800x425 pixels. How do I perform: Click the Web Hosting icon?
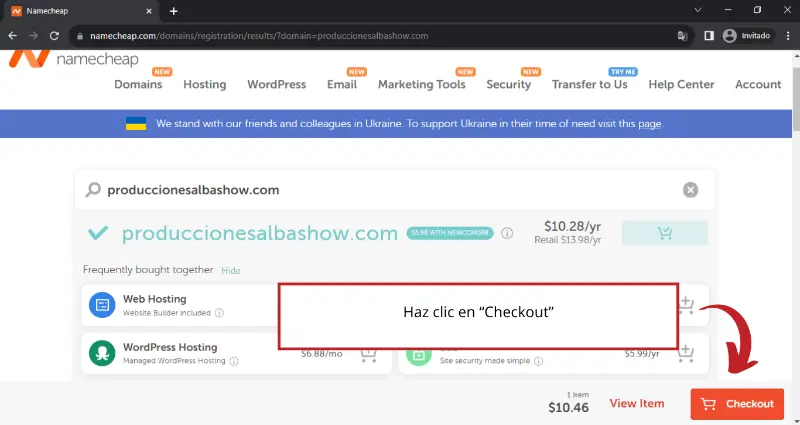[x=102, y=305]
